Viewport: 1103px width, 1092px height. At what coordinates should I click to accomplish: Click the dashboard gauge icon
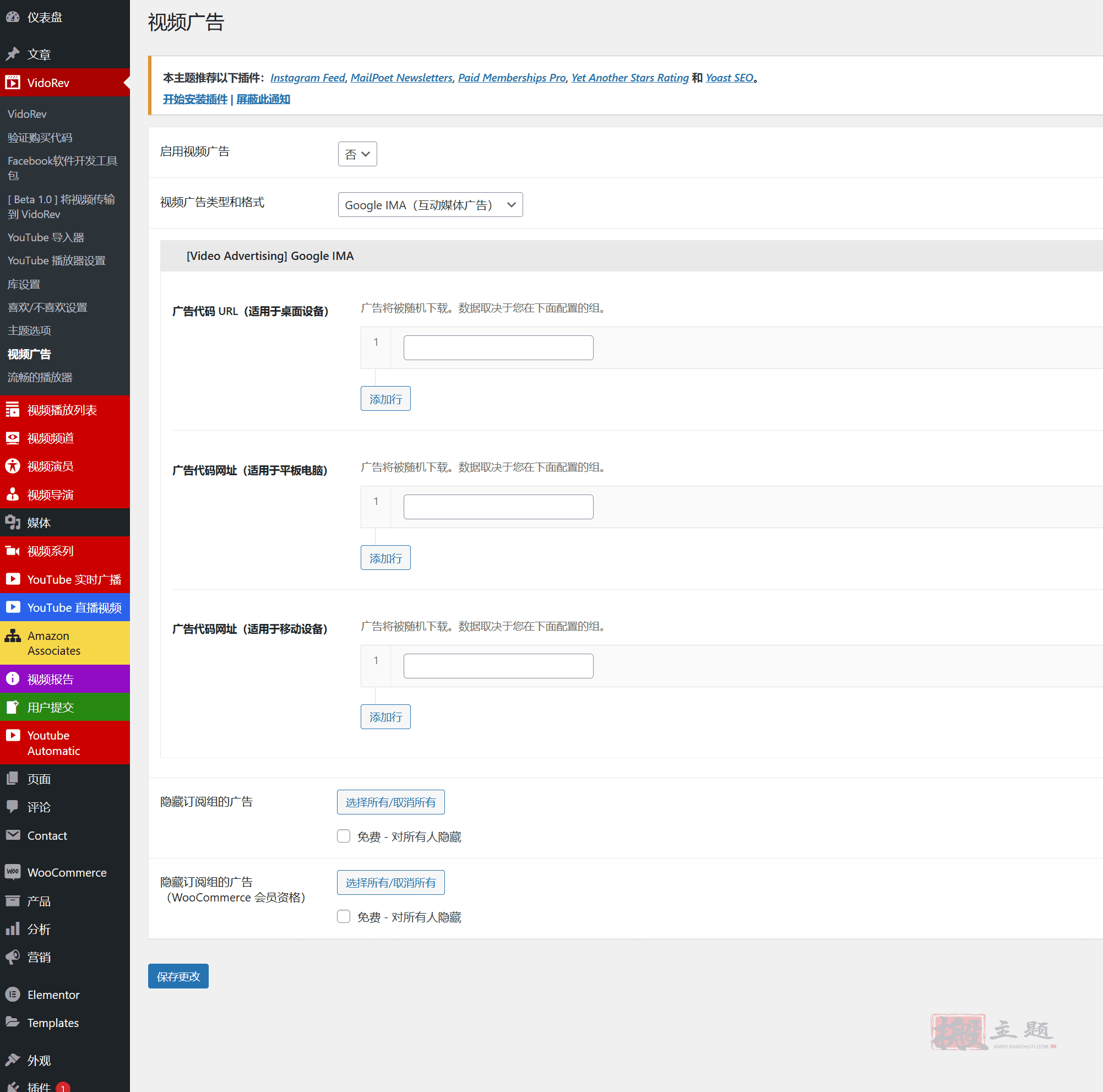13,17
